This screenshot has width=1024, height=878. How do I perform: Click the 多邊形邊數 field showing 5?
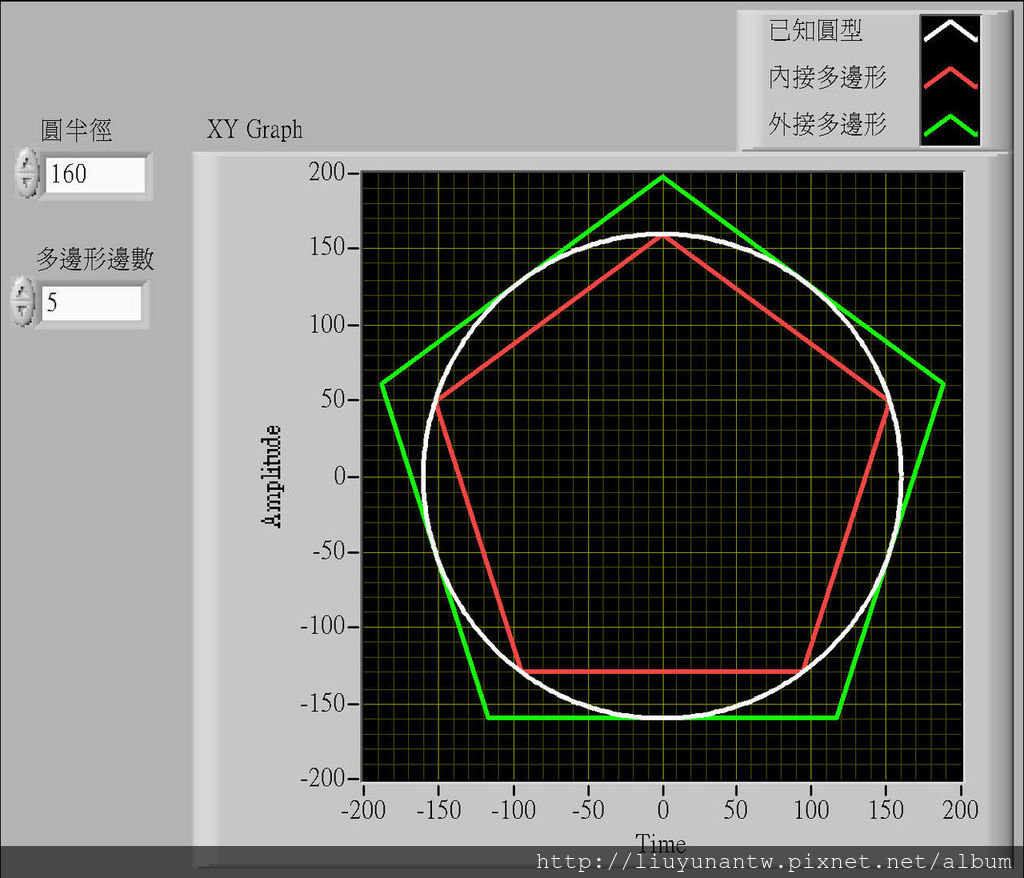pos(90,302)
